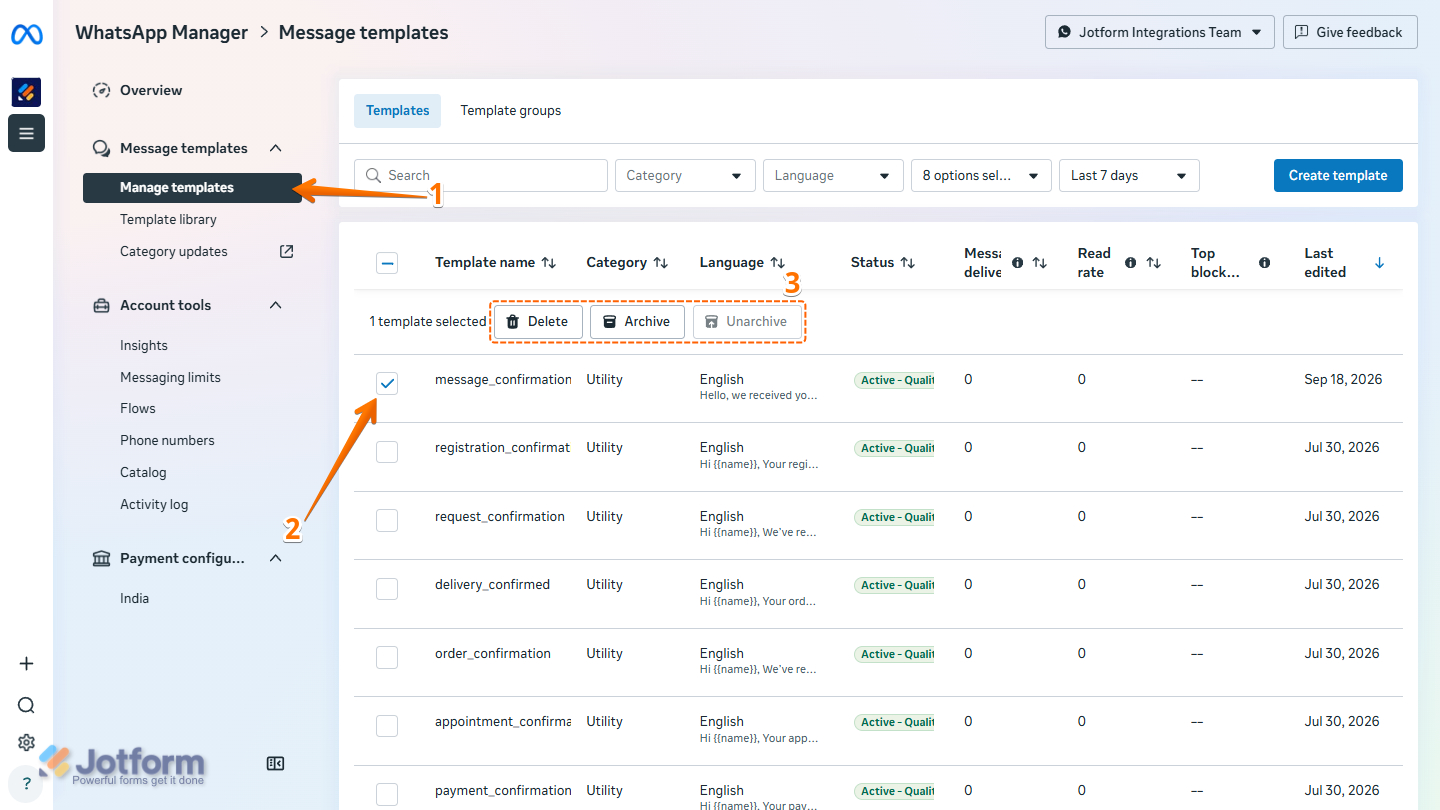Screen dimensions: 1440x810
Task: Check the request_confirmation row checkbox
Action: [x=387, y=520]
